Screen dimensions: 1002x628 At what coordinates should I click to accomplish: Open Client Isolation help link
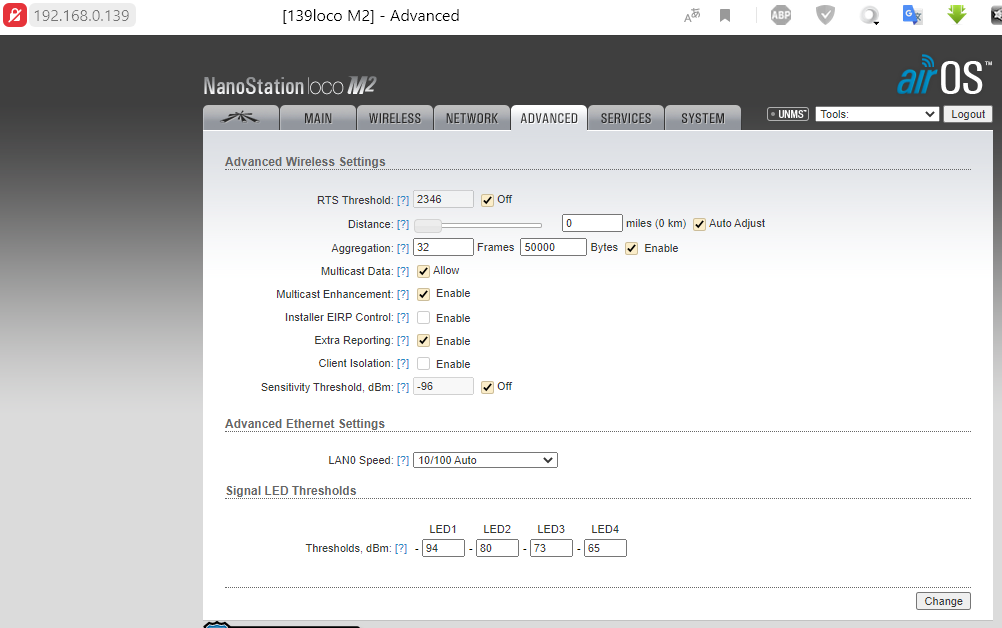[x=403, y=364]
